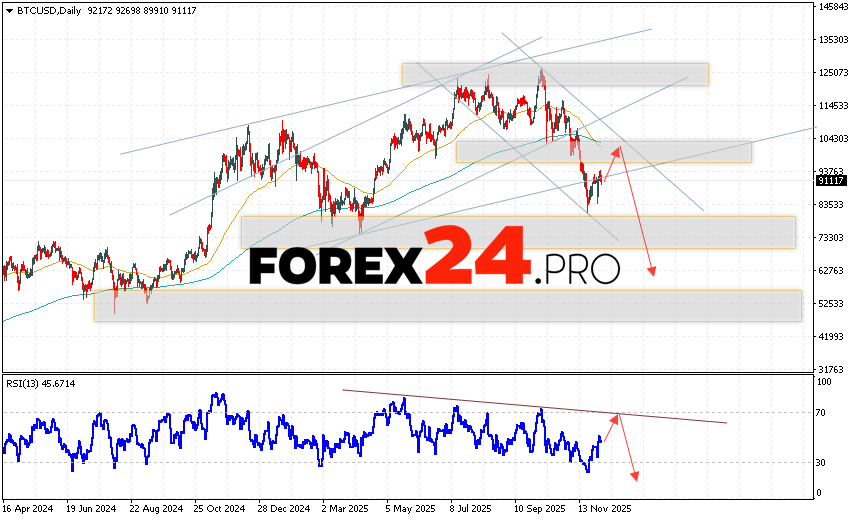Click the red arrowhead pointing down near 62763

point(653,272)
